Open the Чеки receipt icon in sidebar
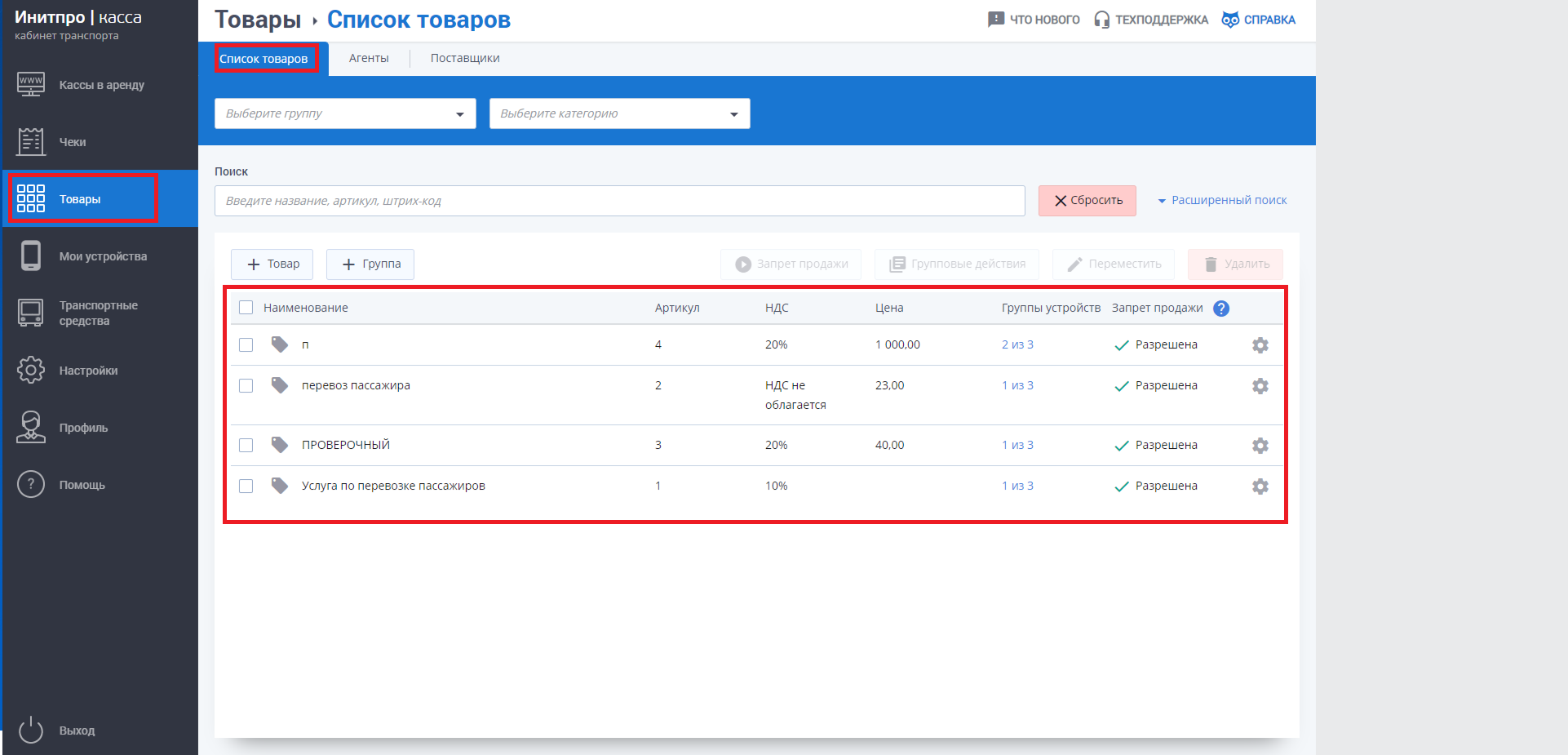 point(31,142)
